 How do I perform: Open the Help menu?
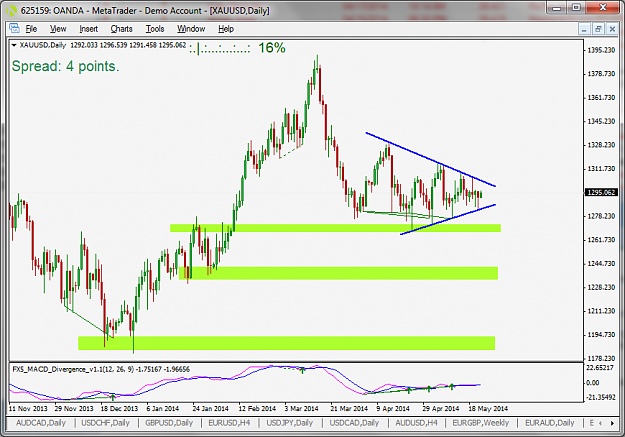[x=226, y=29]
